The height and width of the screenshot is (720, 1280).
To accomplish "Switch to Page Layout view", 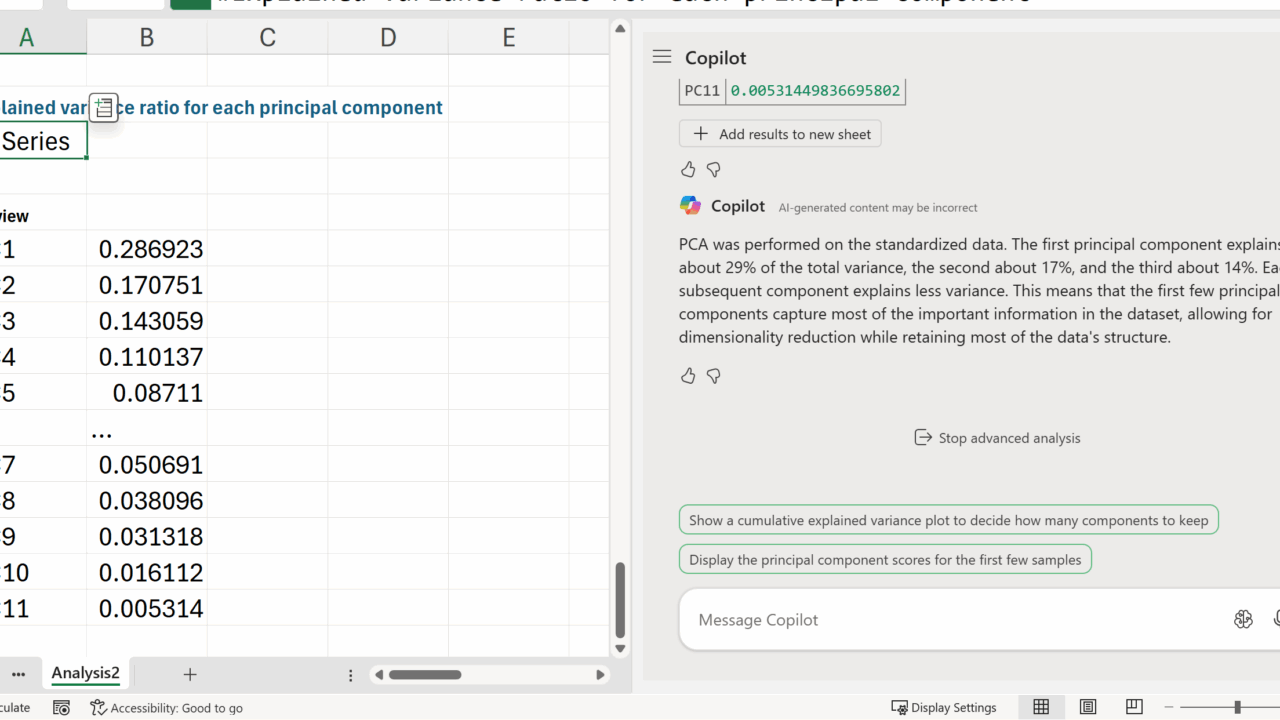I will [1088, 707].
